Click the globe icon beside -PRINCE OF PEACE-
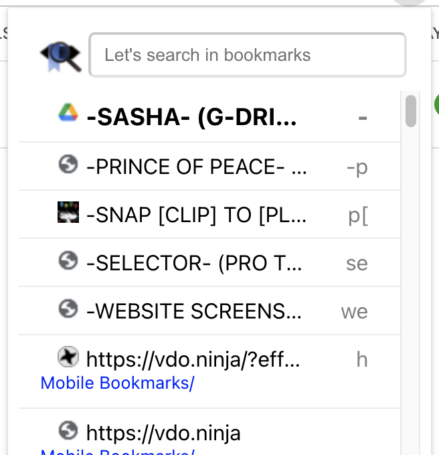 point(68,164)
